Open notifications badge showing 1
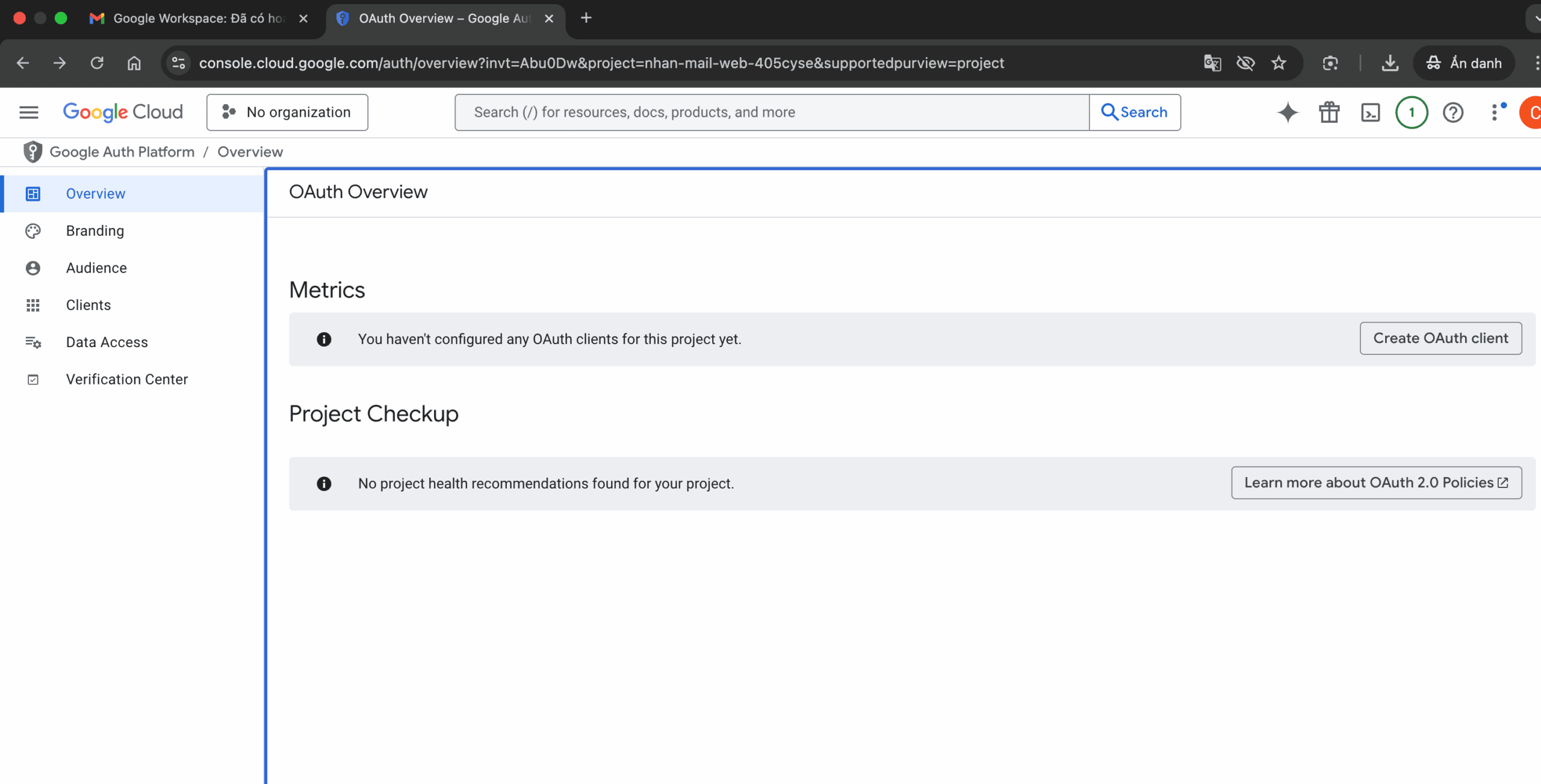The image size is (1541, 784). point(1412,113)
